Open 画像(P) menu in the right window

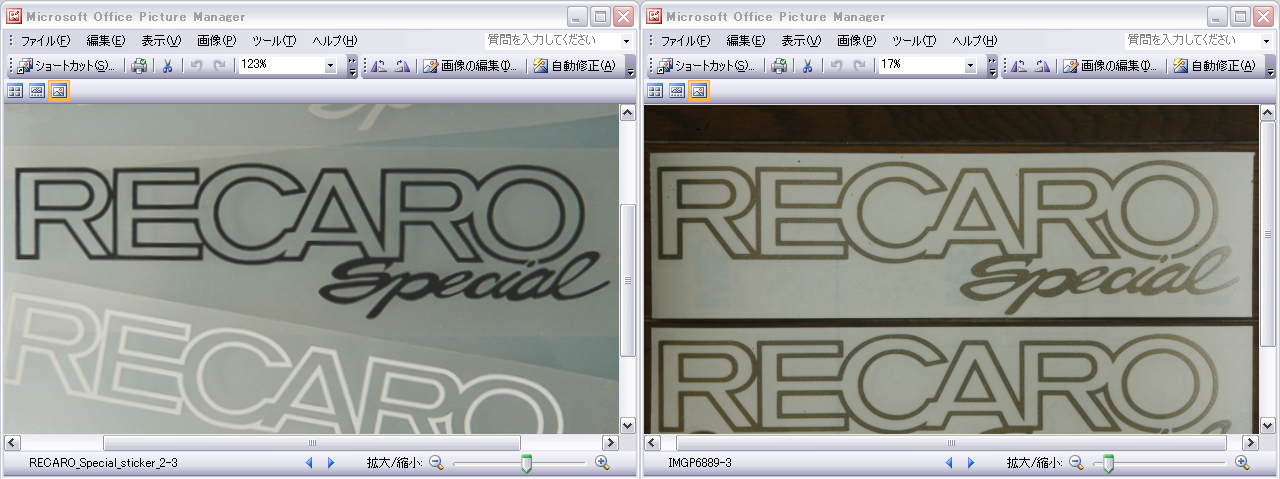point(855,41)
